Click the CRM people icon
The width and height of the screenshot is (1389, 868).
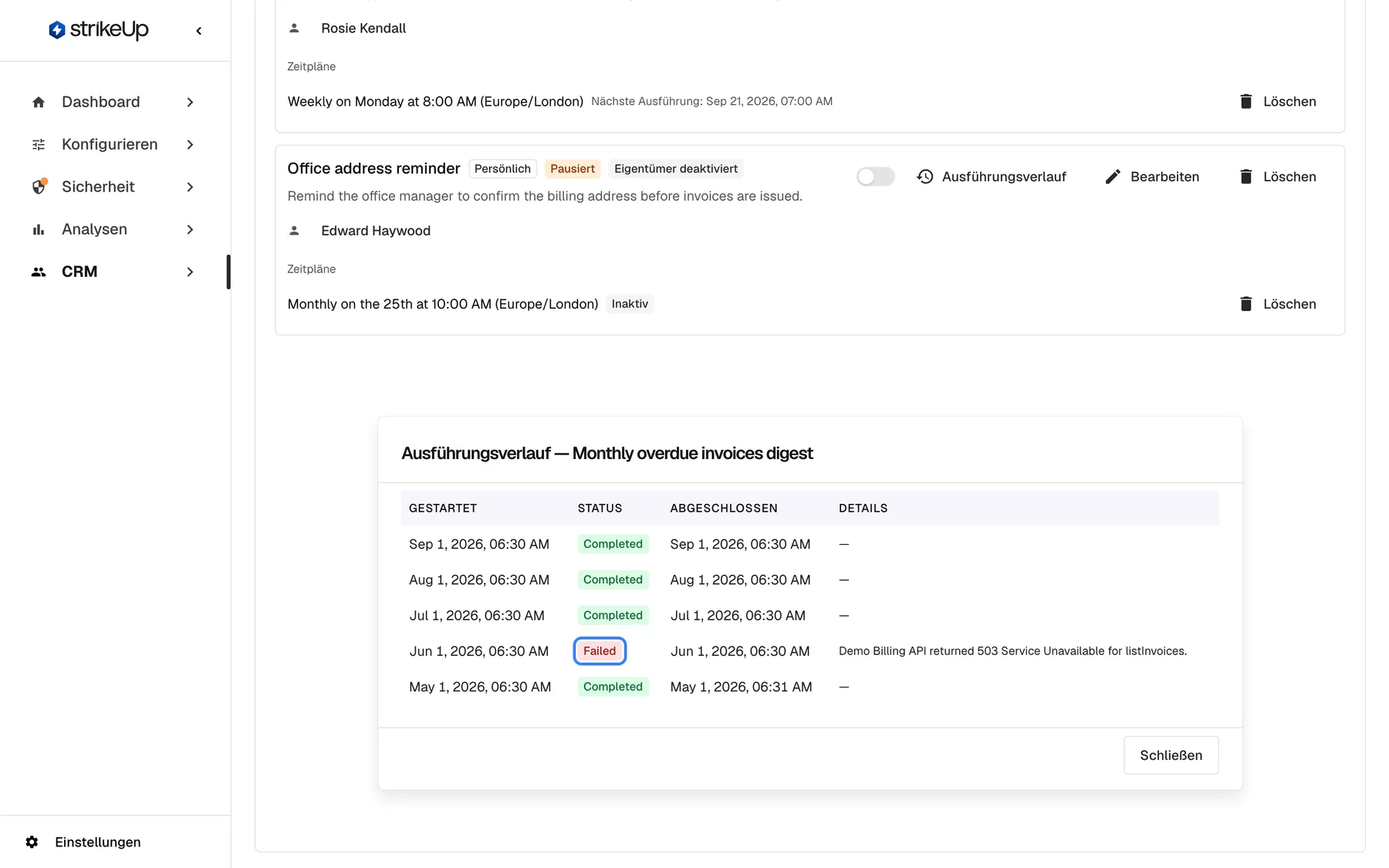[x=39, y=272]
